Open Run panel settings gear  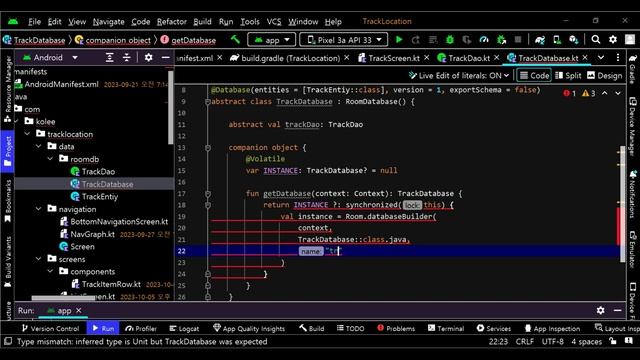click(x=600, y=310)
